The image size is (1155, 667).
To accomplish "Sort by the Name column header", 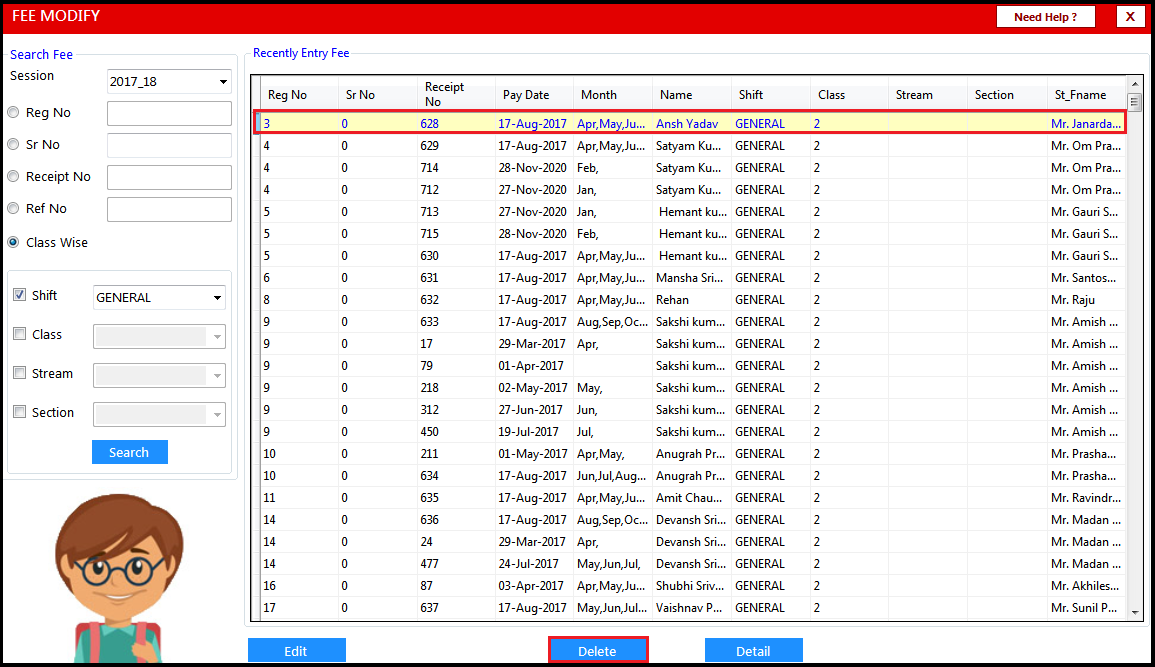I will click(692, 95).
